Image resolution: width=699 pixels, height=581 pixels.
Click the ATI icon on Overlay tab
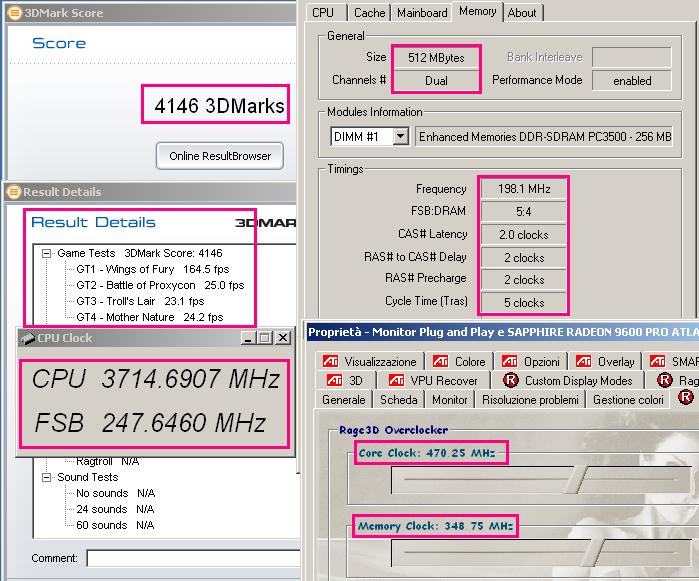click(584, 361)
